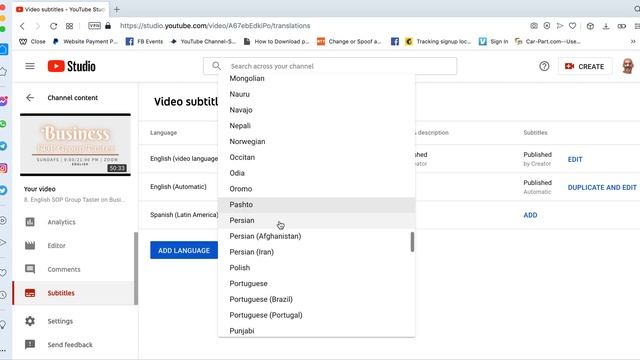This screenshot has width=640, height=360.
Task: Click browser forward arrow
Action: point(38,26)
